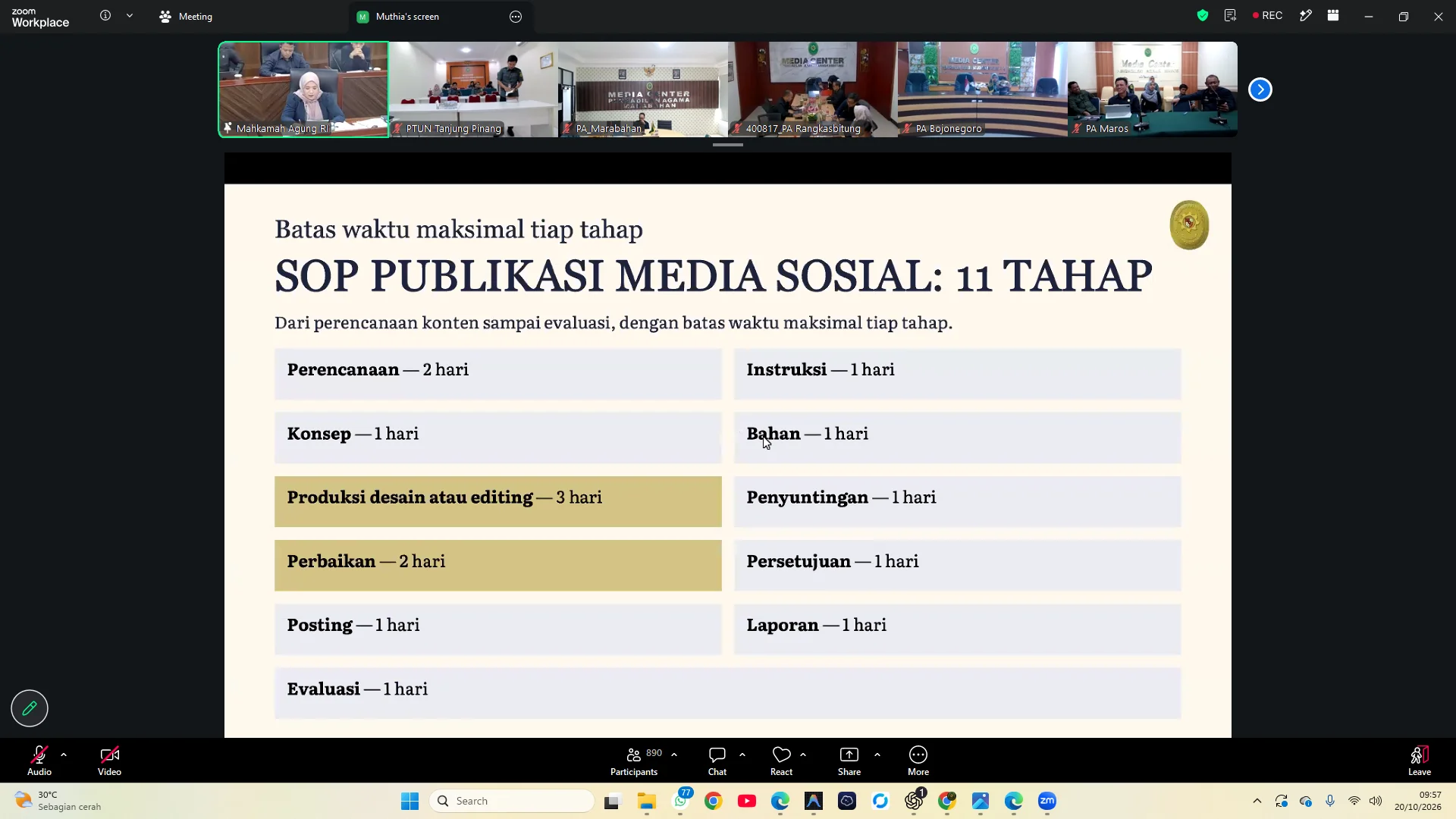Open WhatsApp from the taskbar
The image size is (1456, 819).
click(682, 801)
